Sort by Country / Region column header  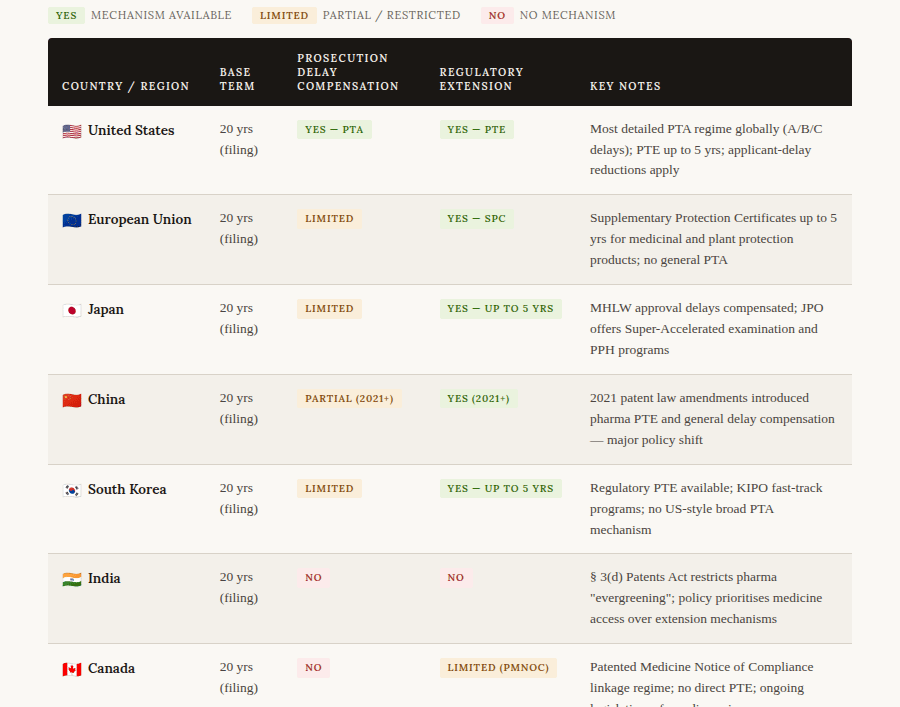(125, 86)
